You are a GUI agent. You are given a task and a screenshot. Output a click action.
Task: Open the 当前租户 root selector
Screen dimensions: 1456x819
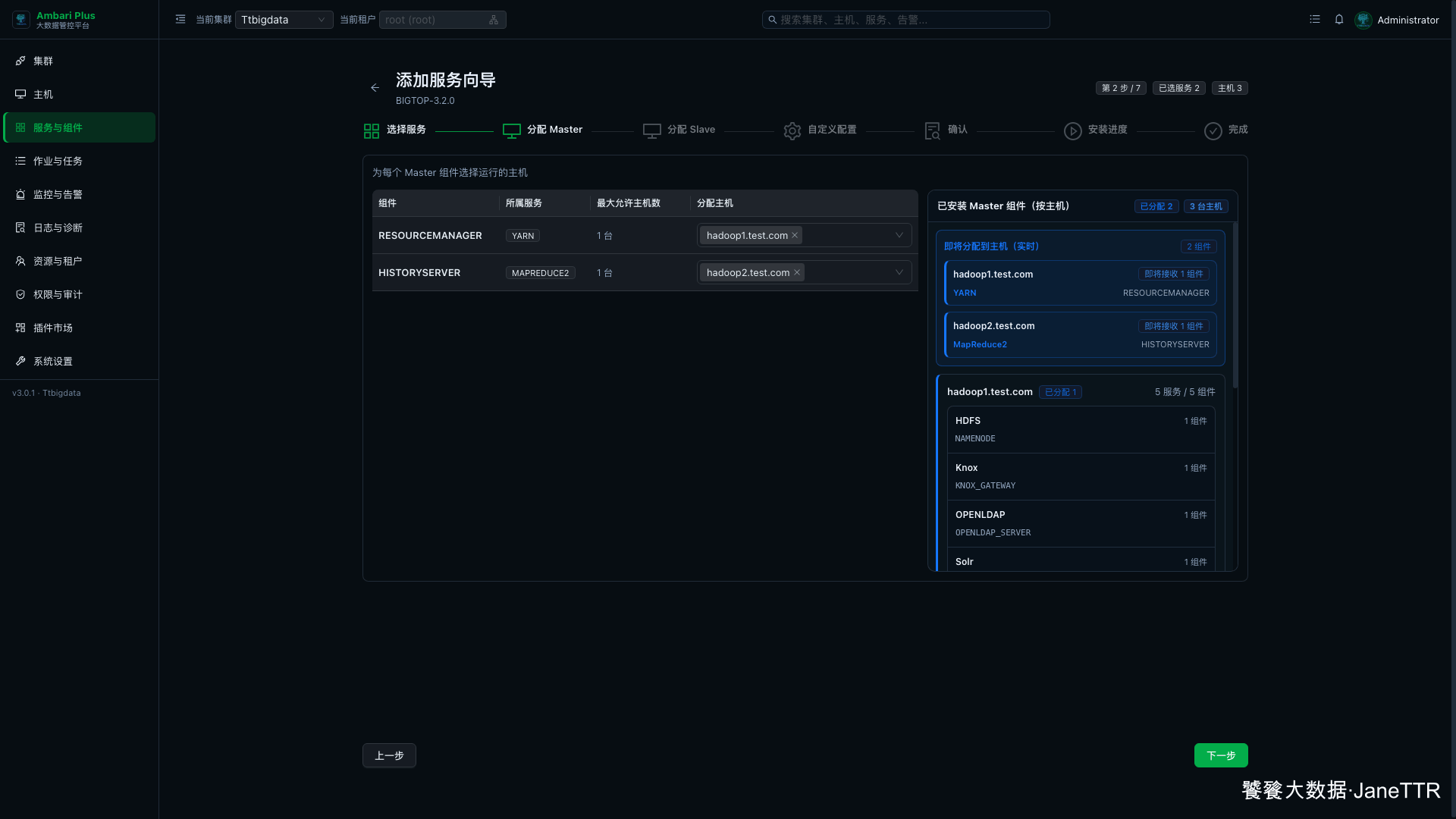coord(442,20)
